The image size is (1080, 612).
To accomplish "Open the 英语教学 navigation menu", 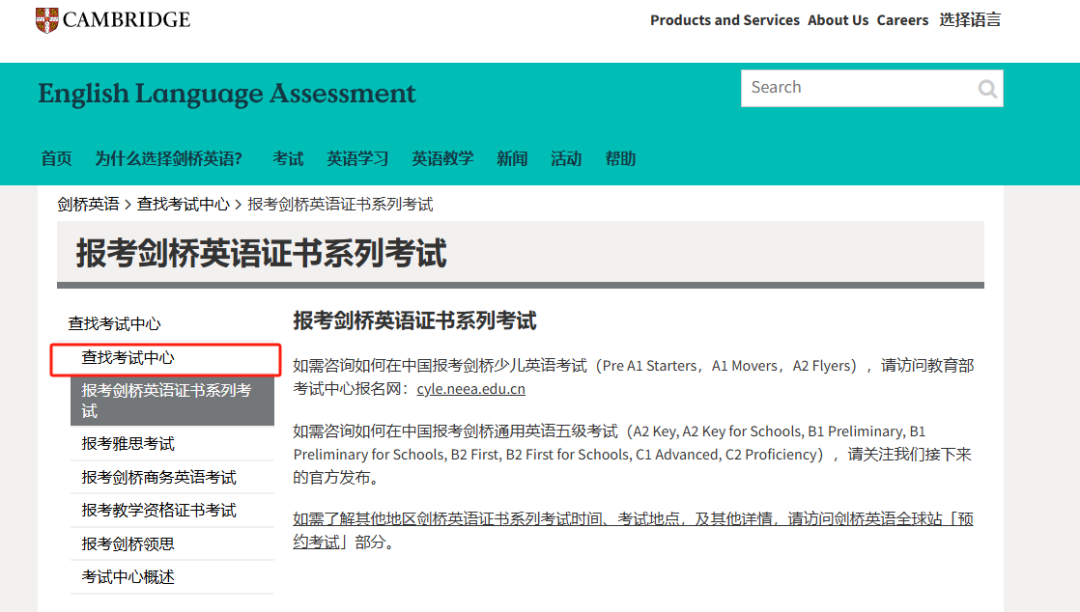I will click(x=442, y=159).
